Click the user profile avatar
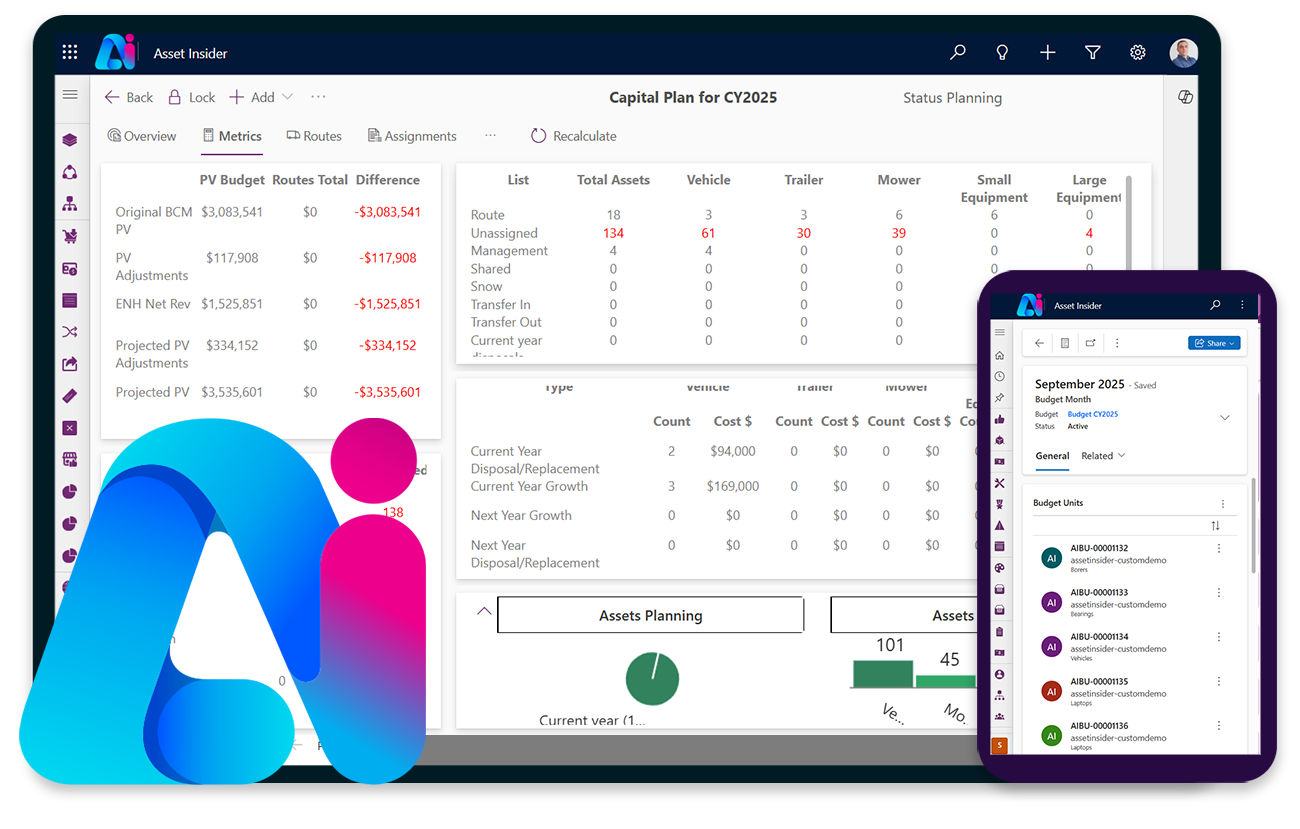The width and height of the screenshot is (1300, 829). click(1183, 53)
